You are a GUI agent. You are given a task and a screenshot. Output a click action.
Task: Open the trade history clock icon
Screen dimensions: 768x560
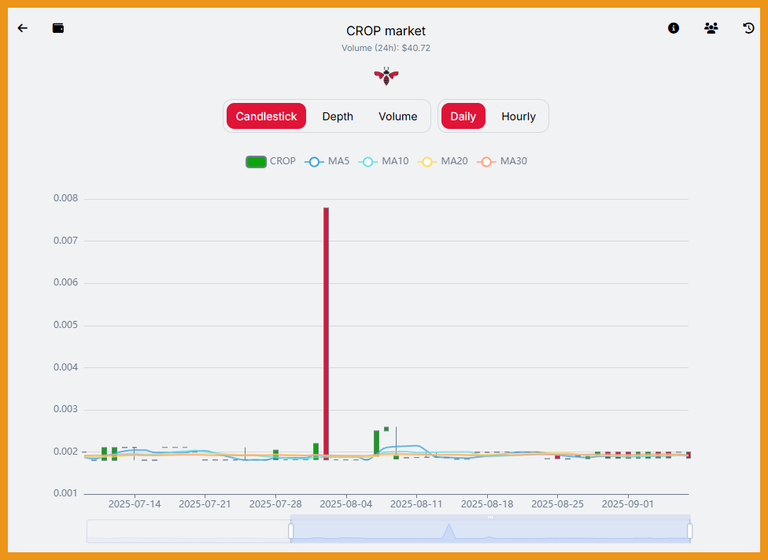pos(748,28)
